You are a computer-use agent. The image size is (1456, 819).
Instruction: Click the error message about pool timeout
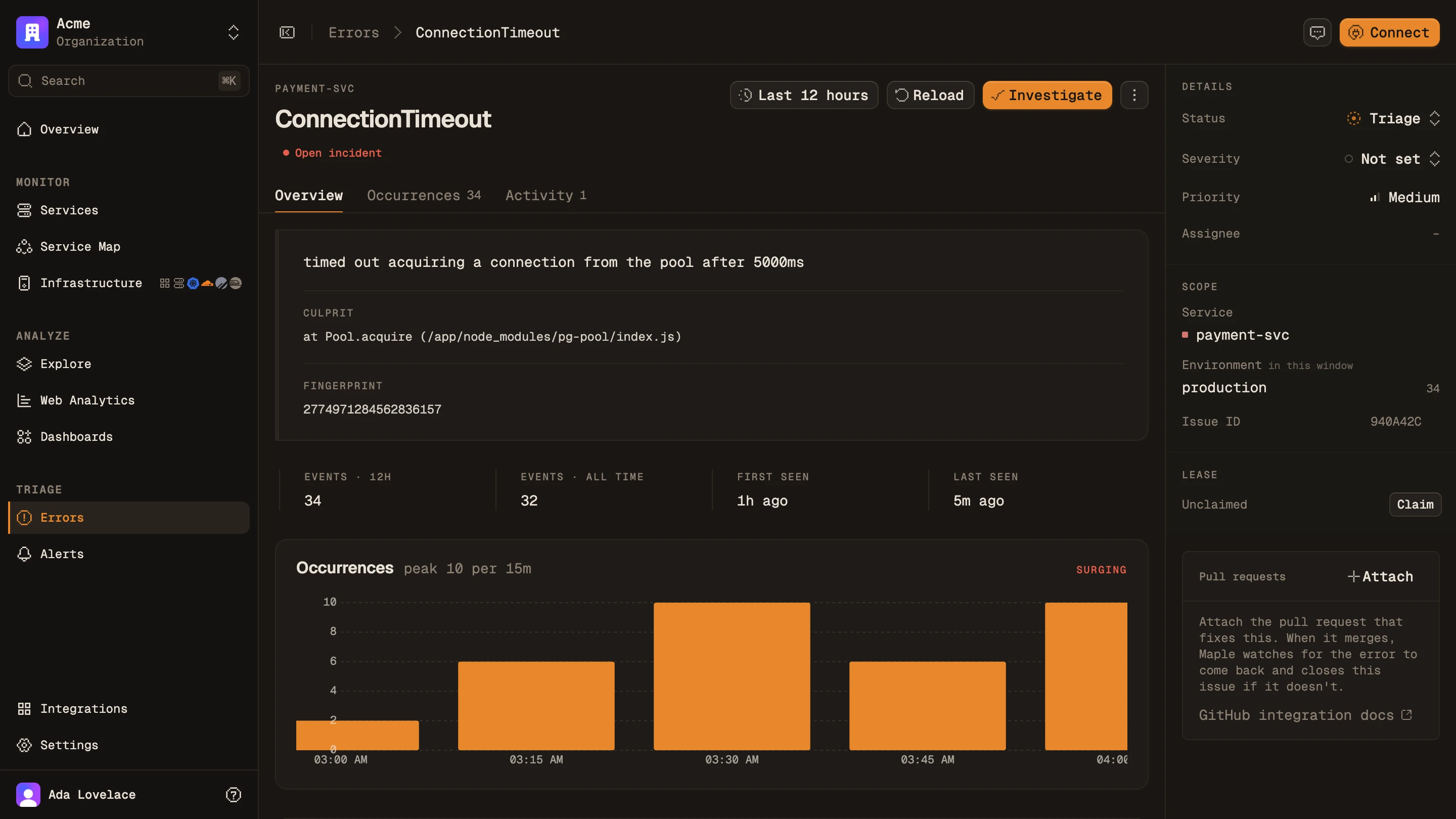coord(554,262)
